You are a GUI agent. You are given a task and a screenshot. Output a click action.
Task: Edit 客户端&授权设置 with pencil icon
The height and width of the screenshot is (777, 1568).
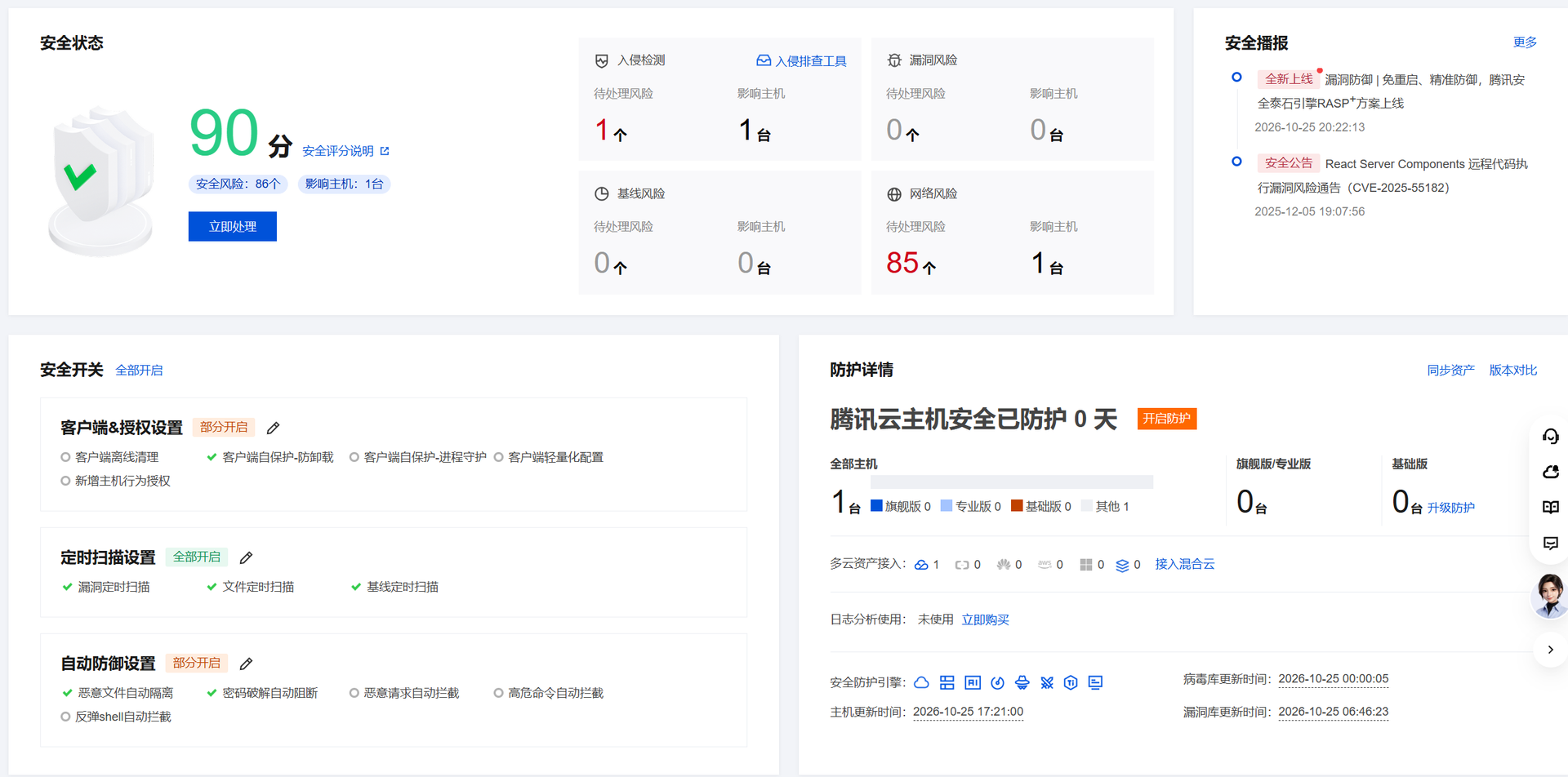click(274, 428)
